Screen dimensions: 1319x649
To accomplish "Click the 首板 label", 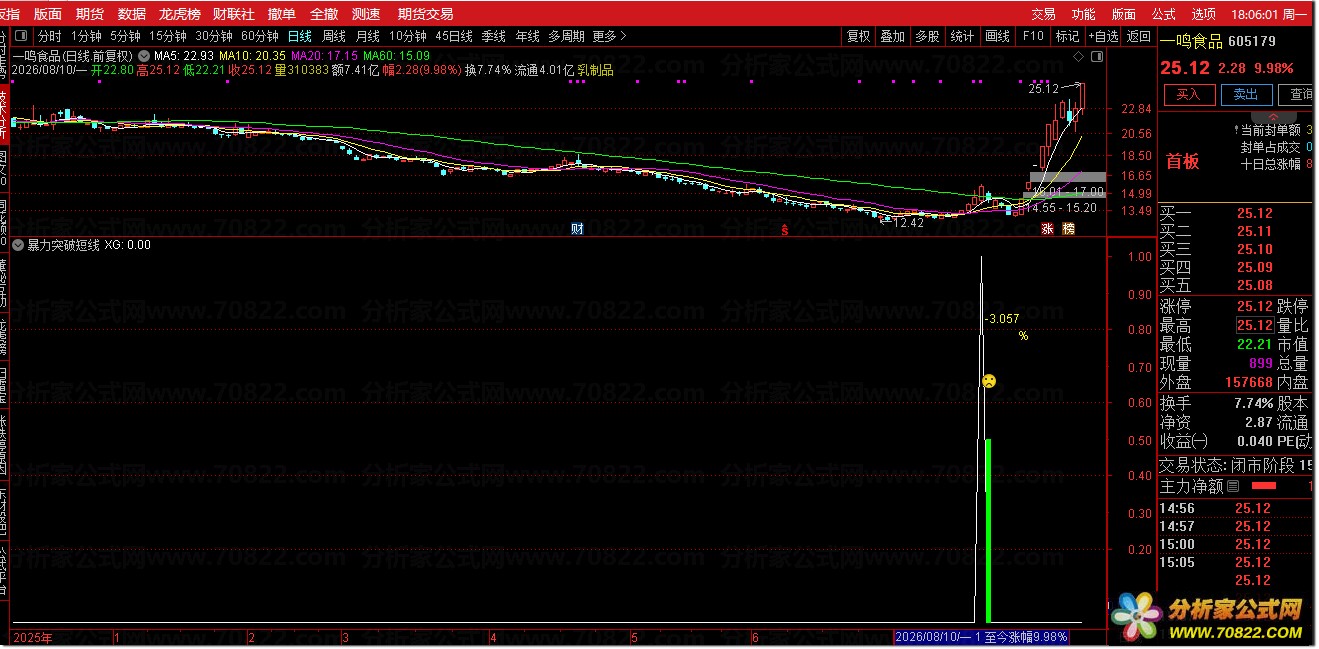I will point(1183,161).
